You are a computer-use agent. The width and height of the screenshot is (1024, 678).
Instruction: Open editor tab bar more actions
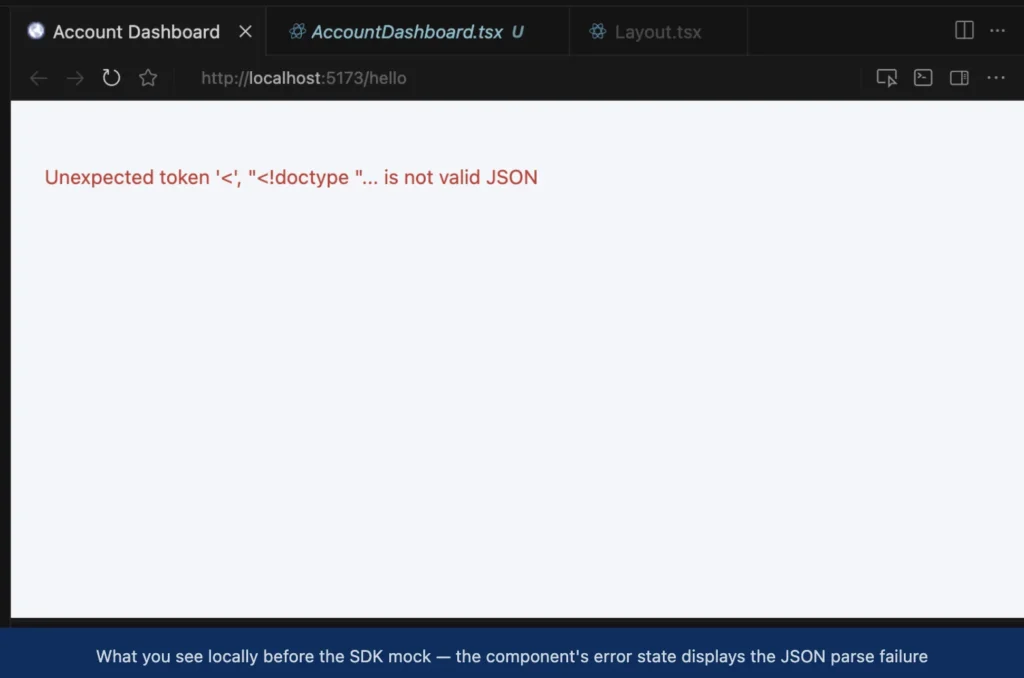(x=997, y=31)
